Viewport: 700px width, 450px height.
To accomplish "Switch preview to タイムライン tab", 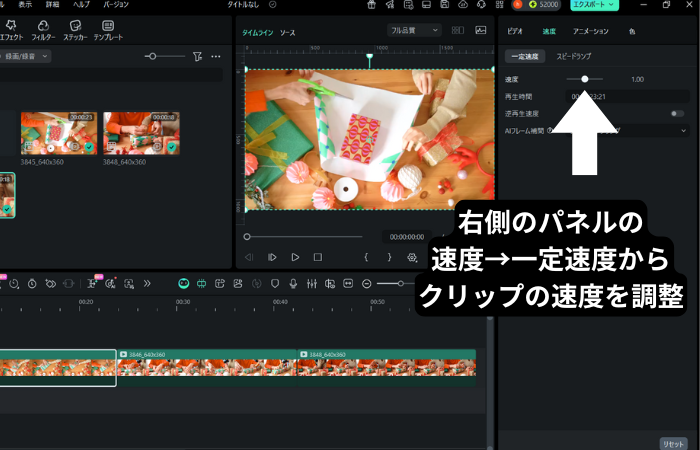I will coord(258,33).
